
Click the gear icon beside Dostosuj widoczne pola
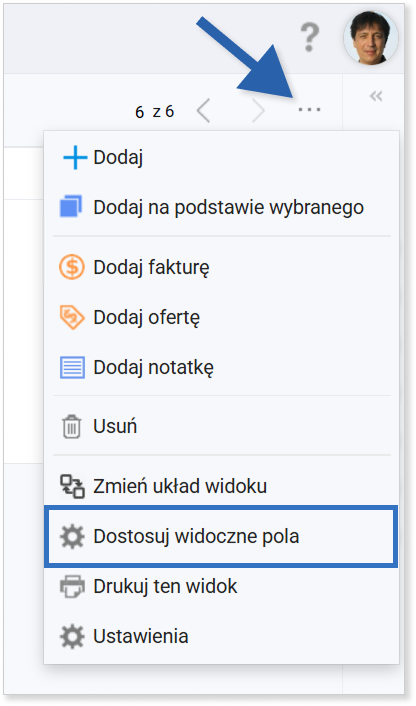(72, 536)
